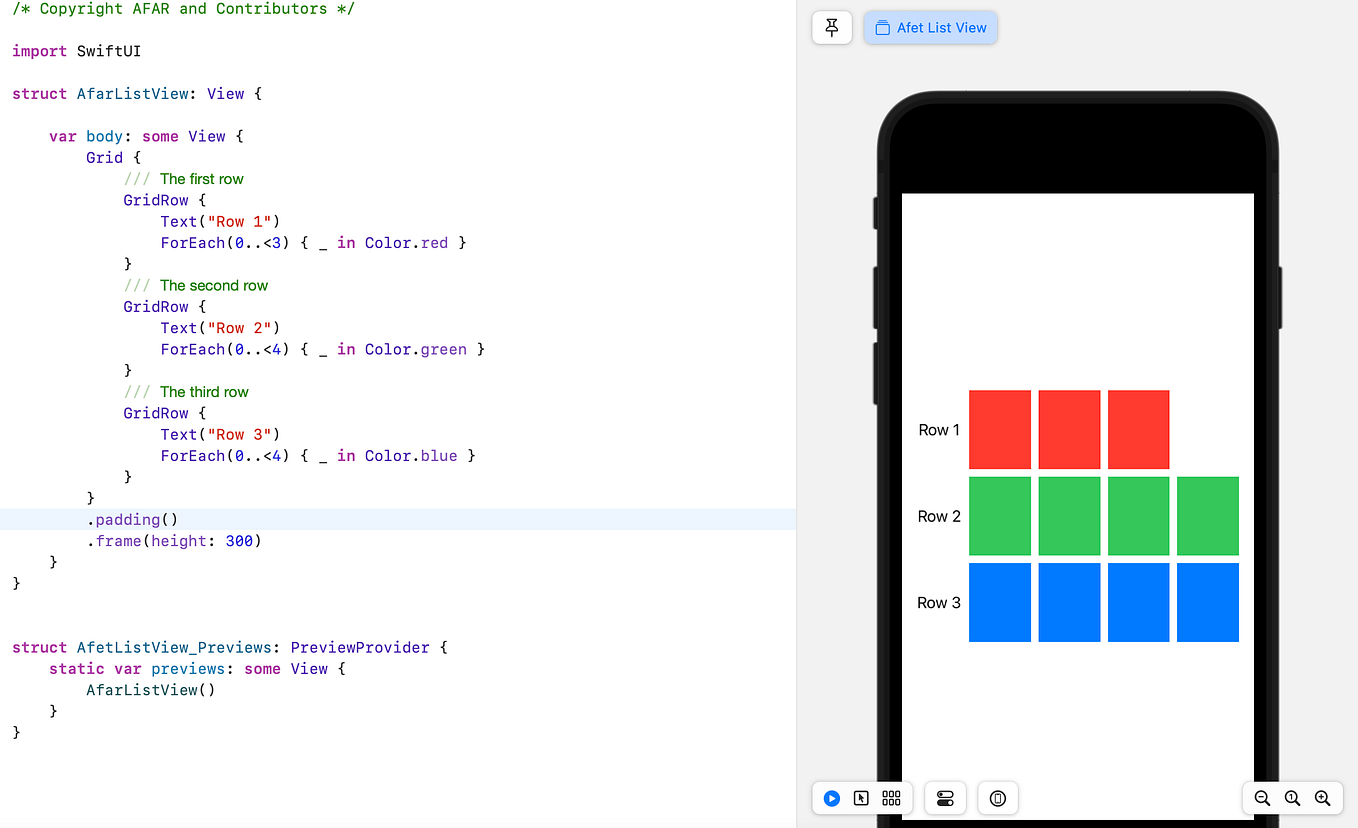
Task: Zoom out the preview canvas
Action: (x=1262, y=798)
